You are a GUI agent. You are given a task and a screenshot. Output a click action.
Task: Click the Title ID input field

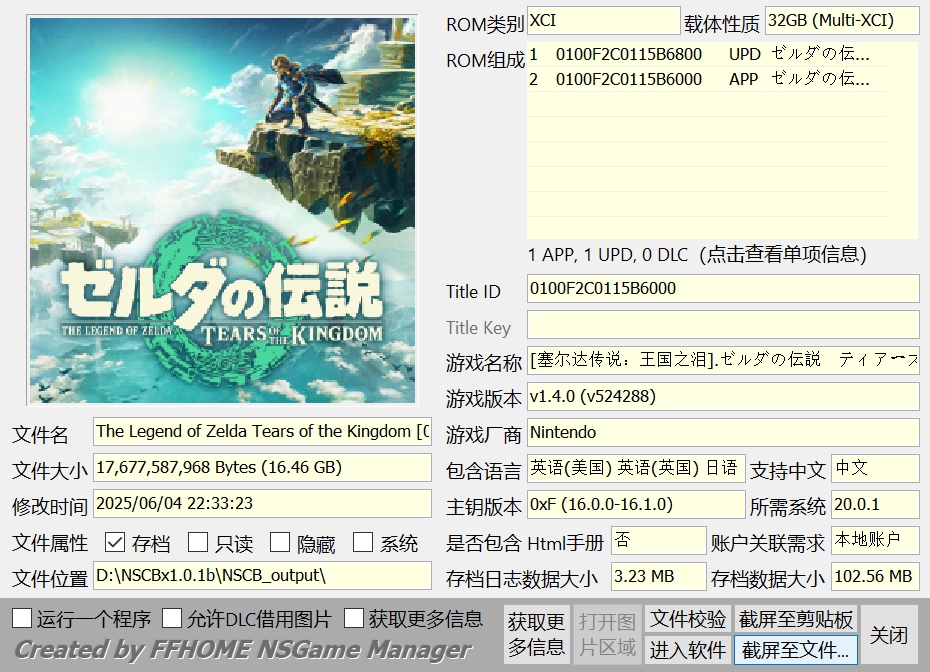pos(720,289)
